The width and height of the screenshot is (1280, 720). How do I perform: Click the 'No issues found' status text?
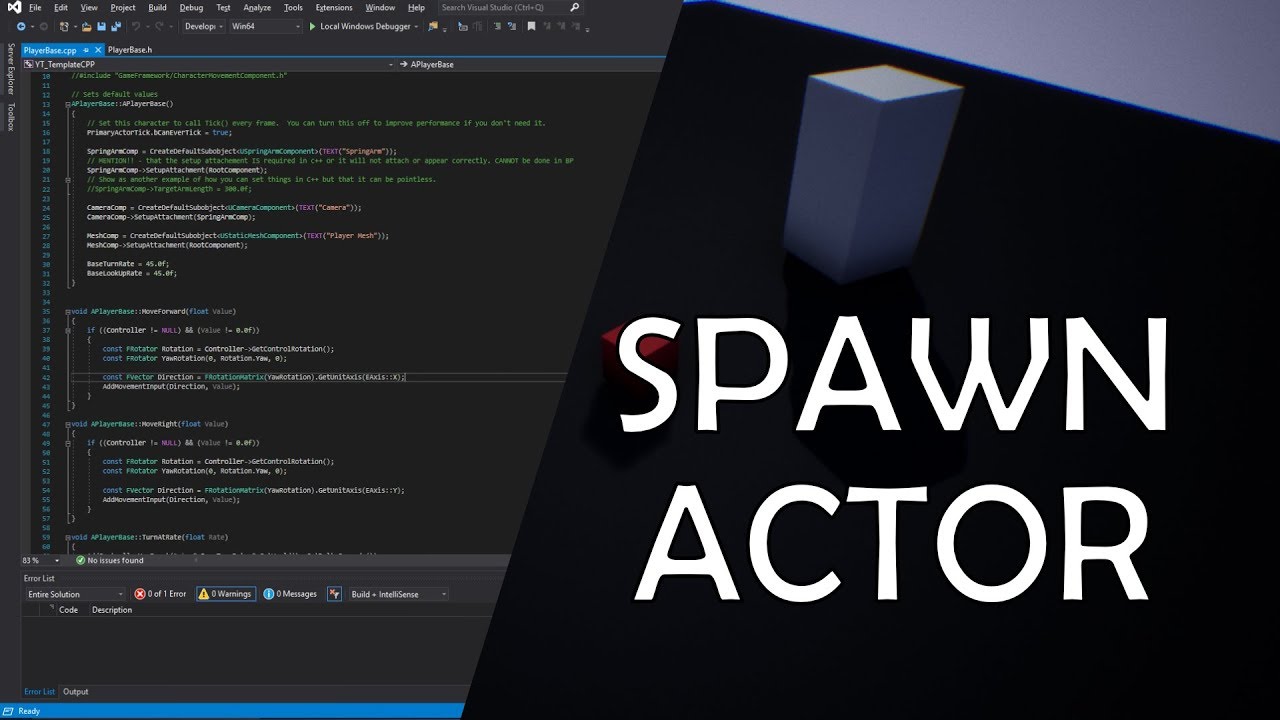pos(116,561)
